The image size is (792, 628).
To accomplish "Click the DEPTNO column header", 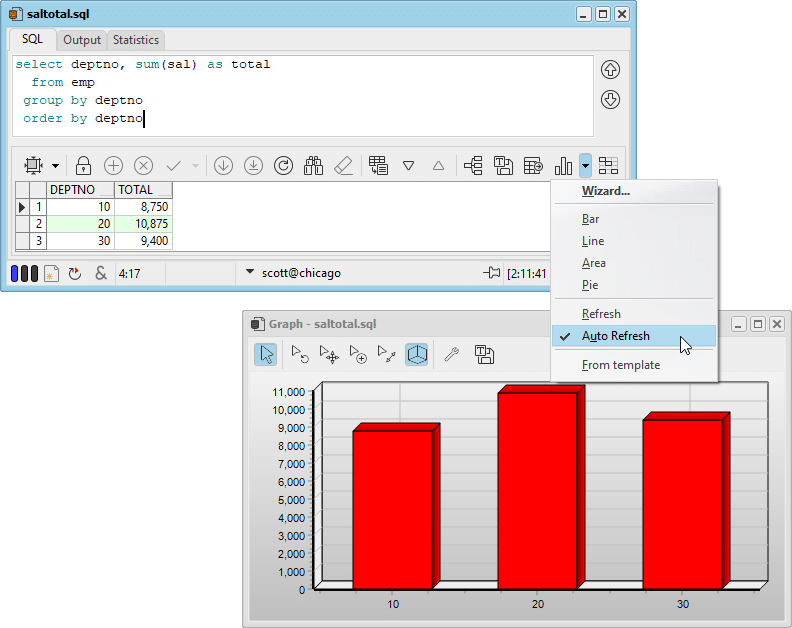I will coord(80,189).
